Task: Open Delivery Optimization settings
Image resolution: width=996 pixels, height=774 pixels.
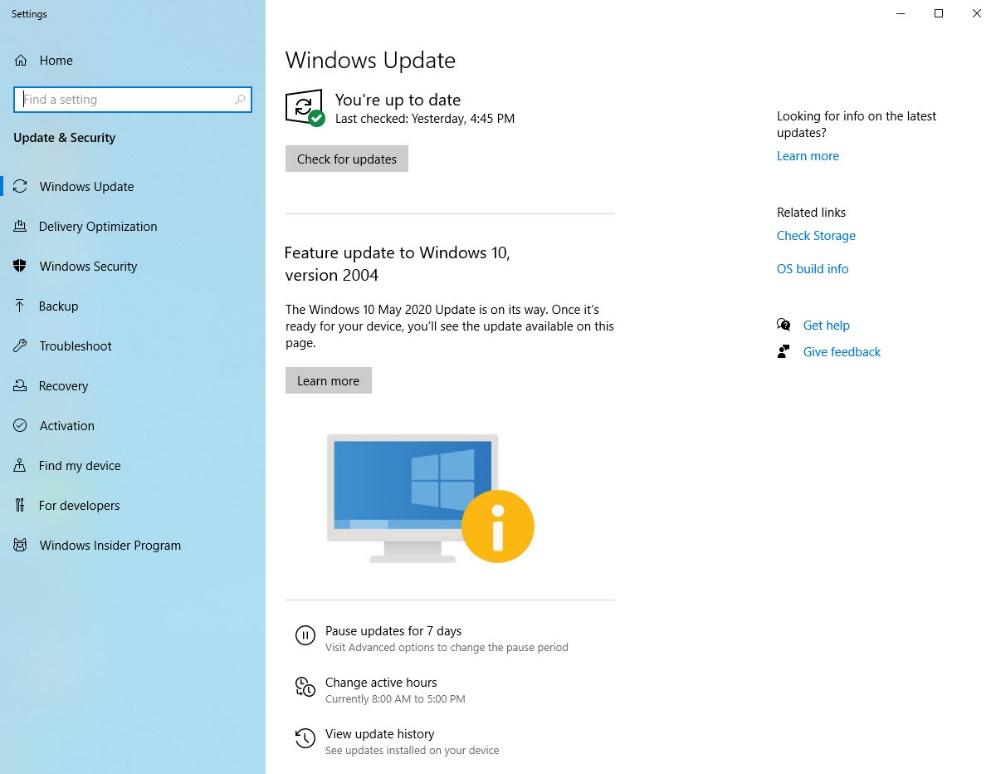Action: (x=98, y=227)
